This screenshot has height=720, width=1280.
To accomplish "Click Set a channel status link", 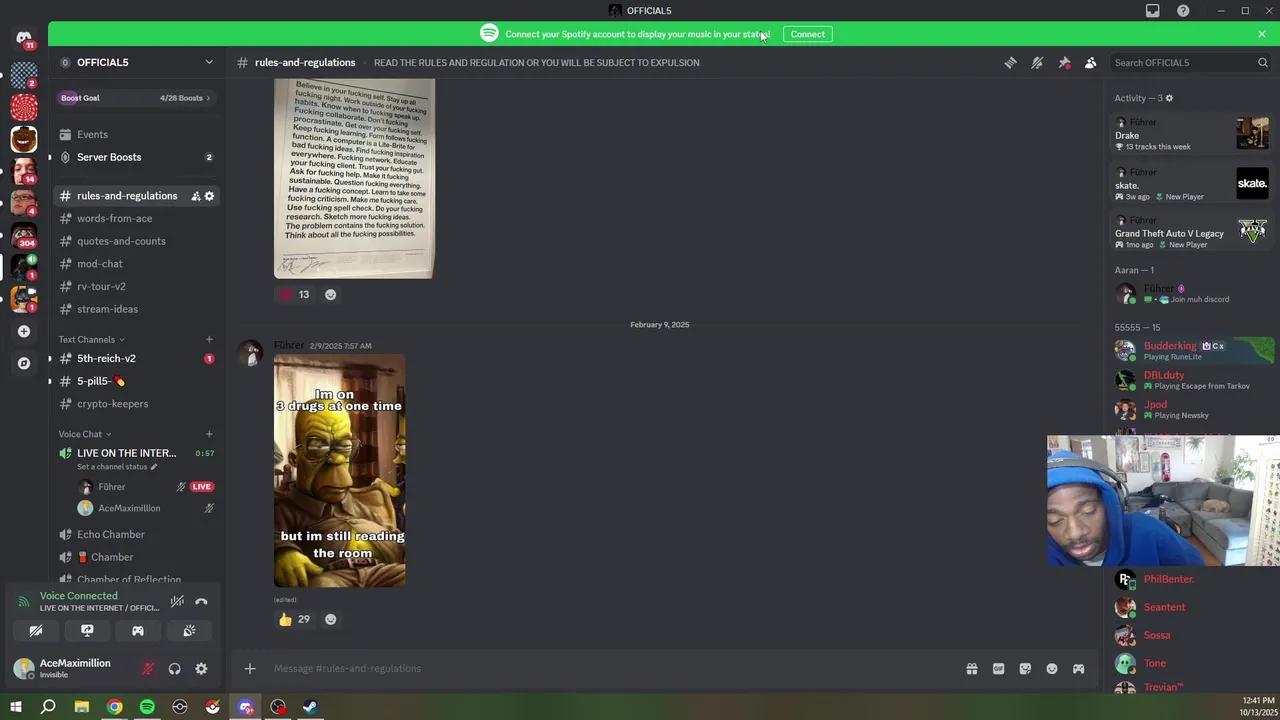I will coord(117,467).
